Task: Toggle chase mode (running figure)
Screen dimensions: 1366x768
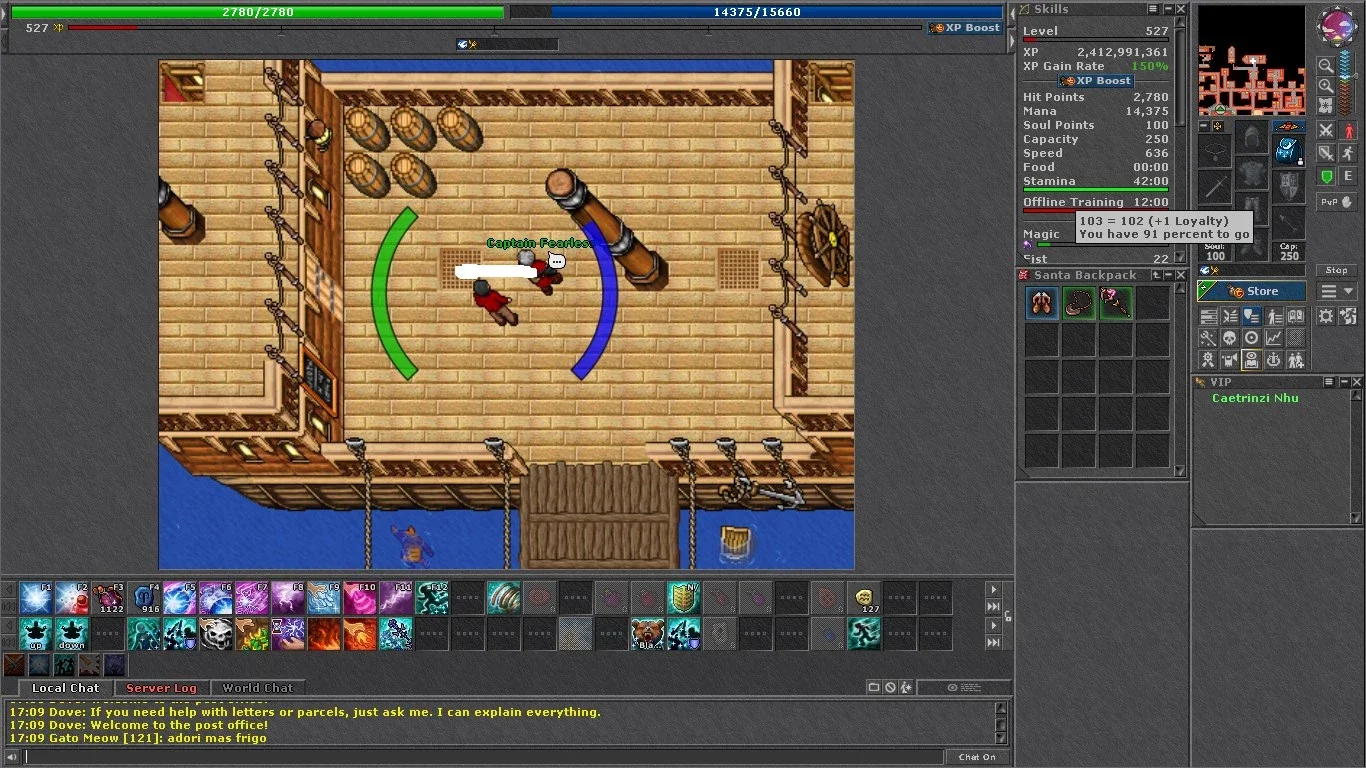Action: click(1348, 153)
